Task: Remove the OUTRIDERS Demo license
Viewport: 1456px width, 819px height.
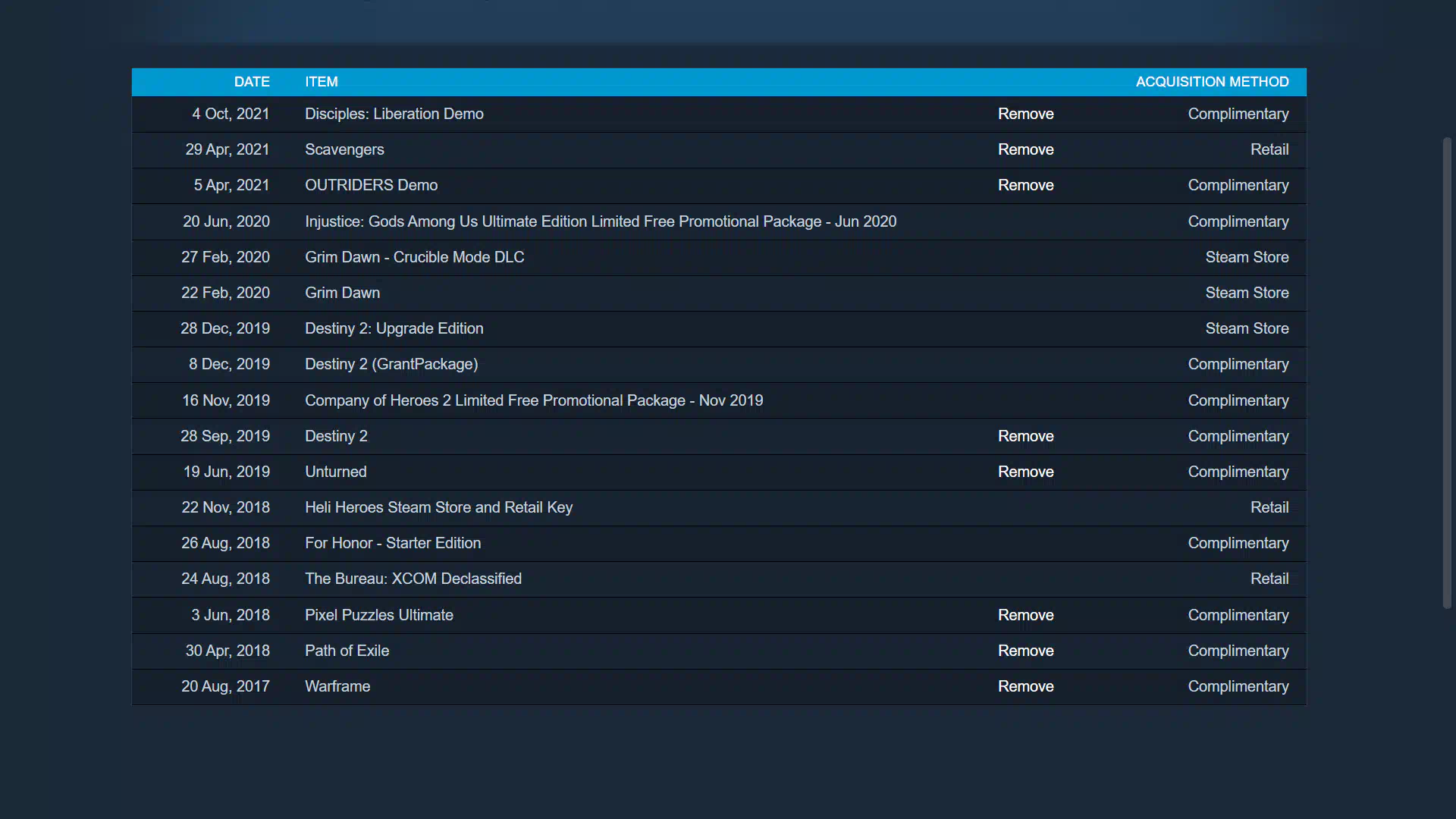Action: (1025, 185)
